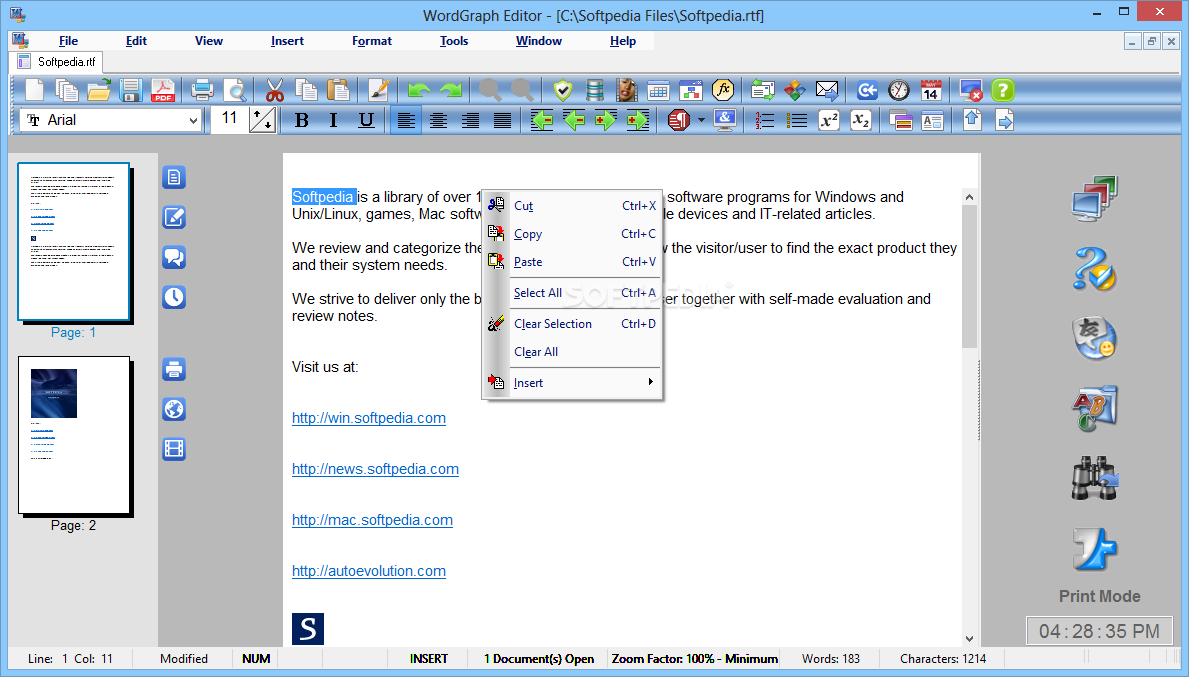The image size is (1189, 677).
Task: Select the Page: 2 thumbnail
Action: pos(74,435)
